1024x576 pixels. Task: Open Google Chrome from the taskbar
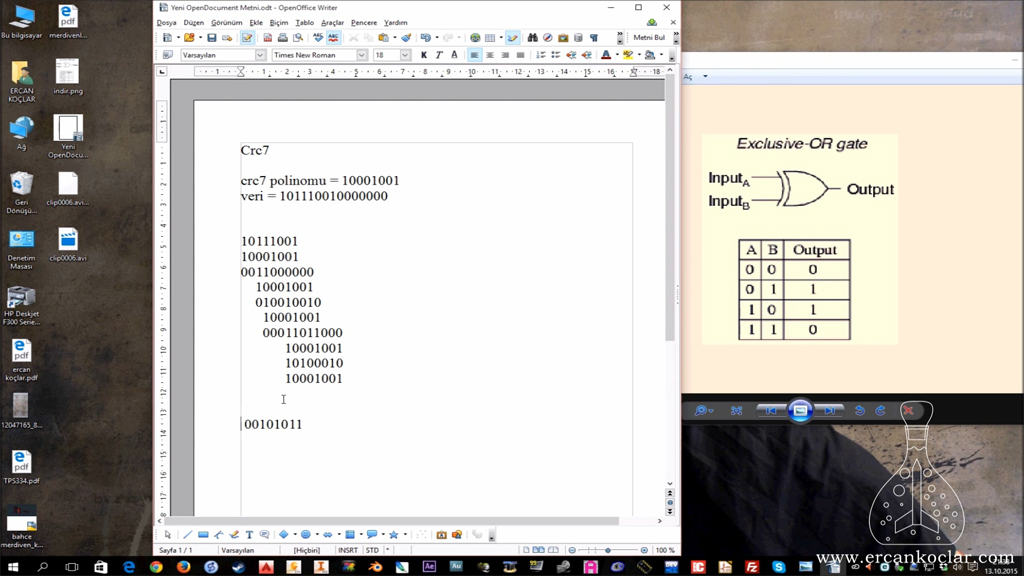tap(156, 567)
